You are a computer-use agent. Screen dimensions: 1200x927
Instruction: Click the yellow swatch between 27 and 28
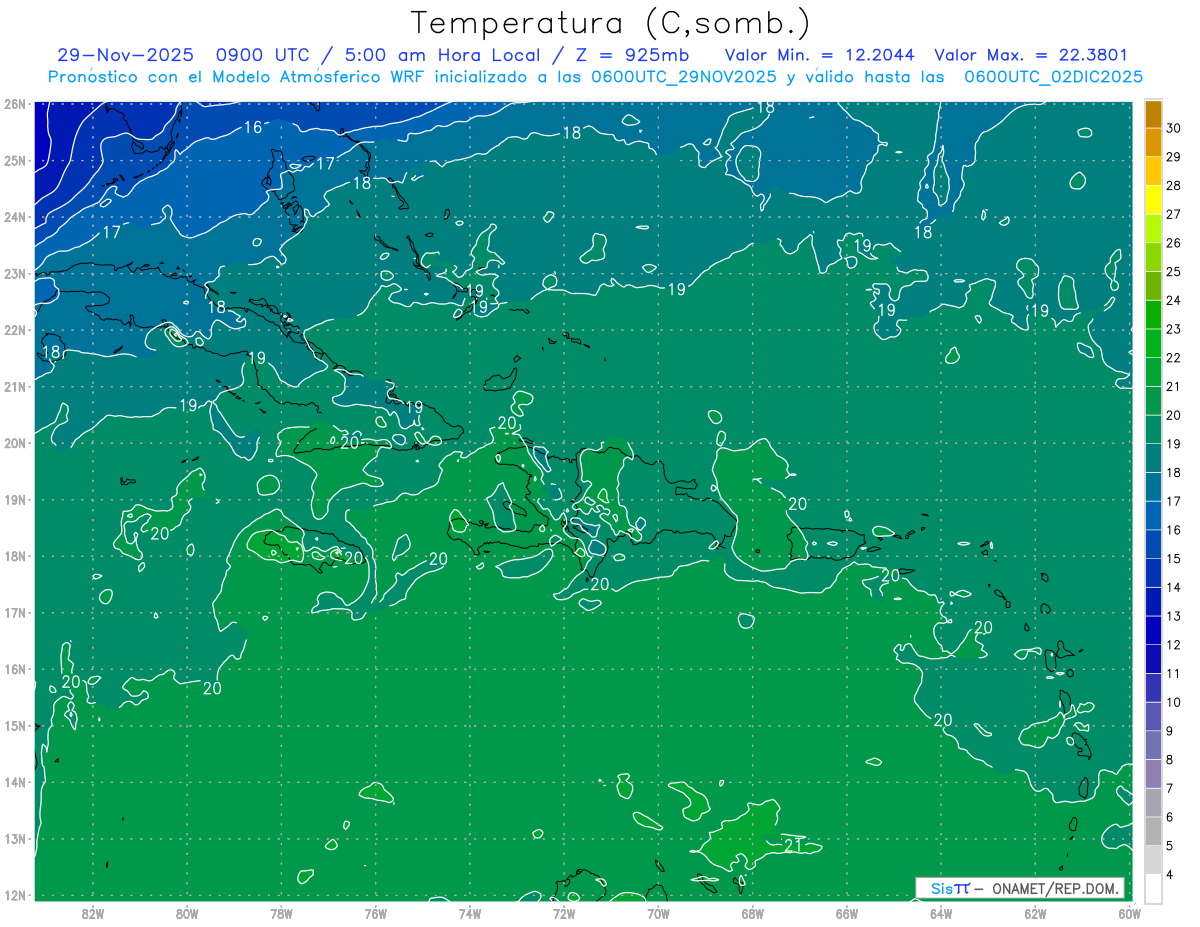click(1153, 199)
